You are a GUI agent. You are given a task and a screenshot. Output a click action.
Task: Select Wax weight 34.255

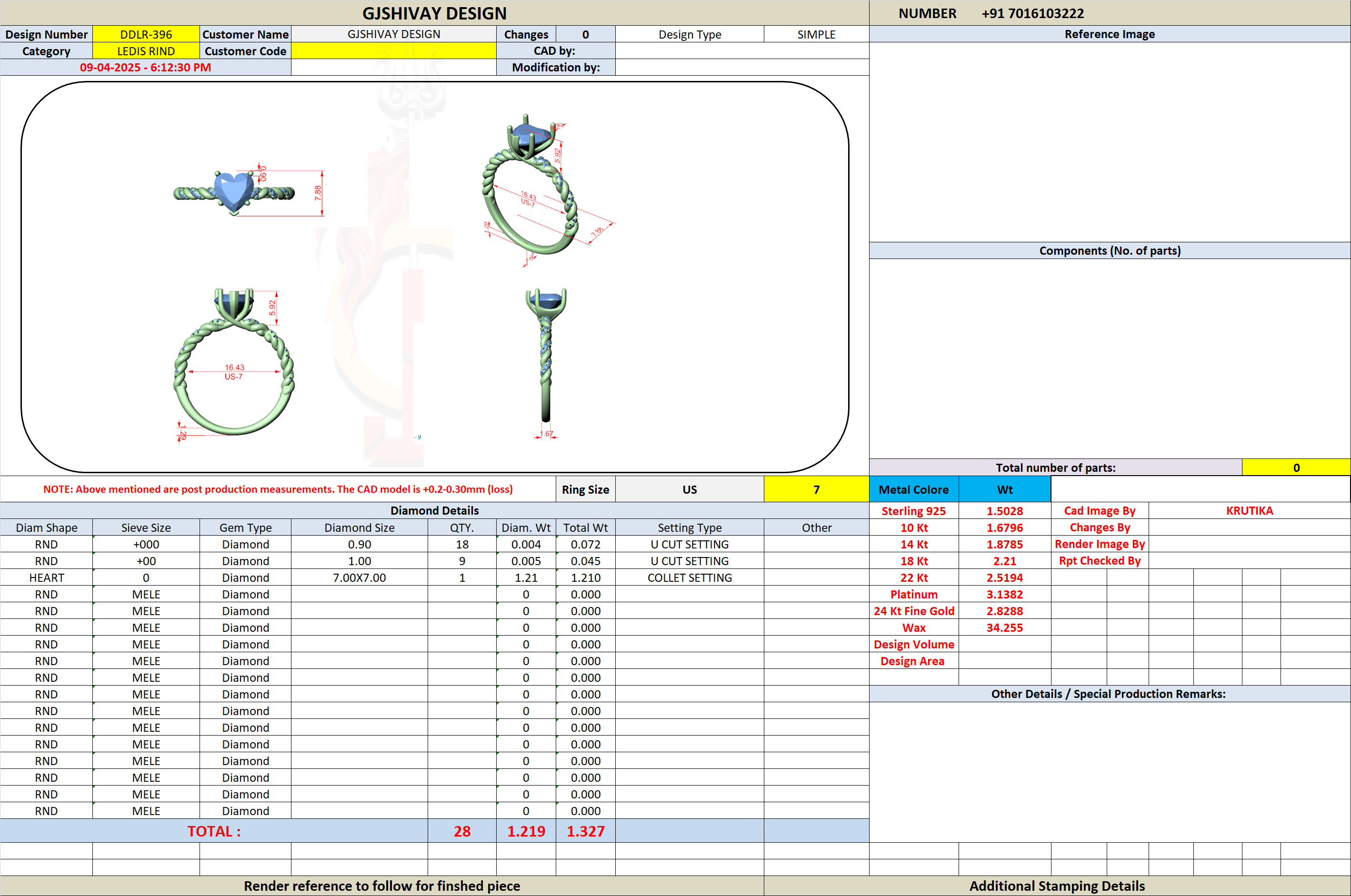[x=1005, y=627]
